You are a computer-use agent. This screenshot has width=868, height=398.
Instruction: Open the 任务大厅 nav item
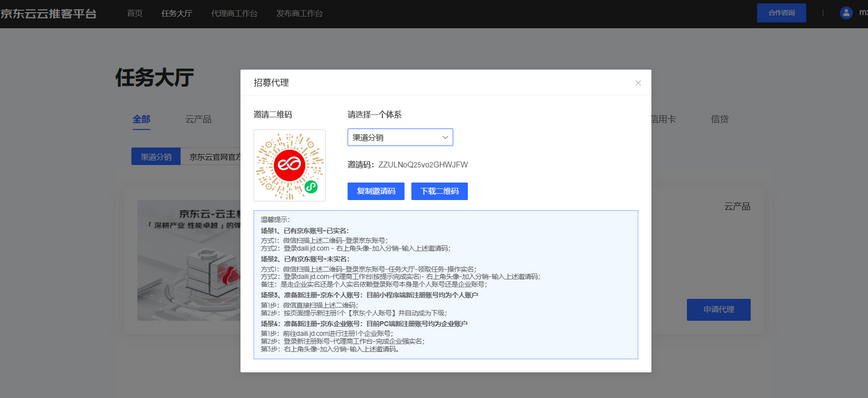[x=177, y=13]
